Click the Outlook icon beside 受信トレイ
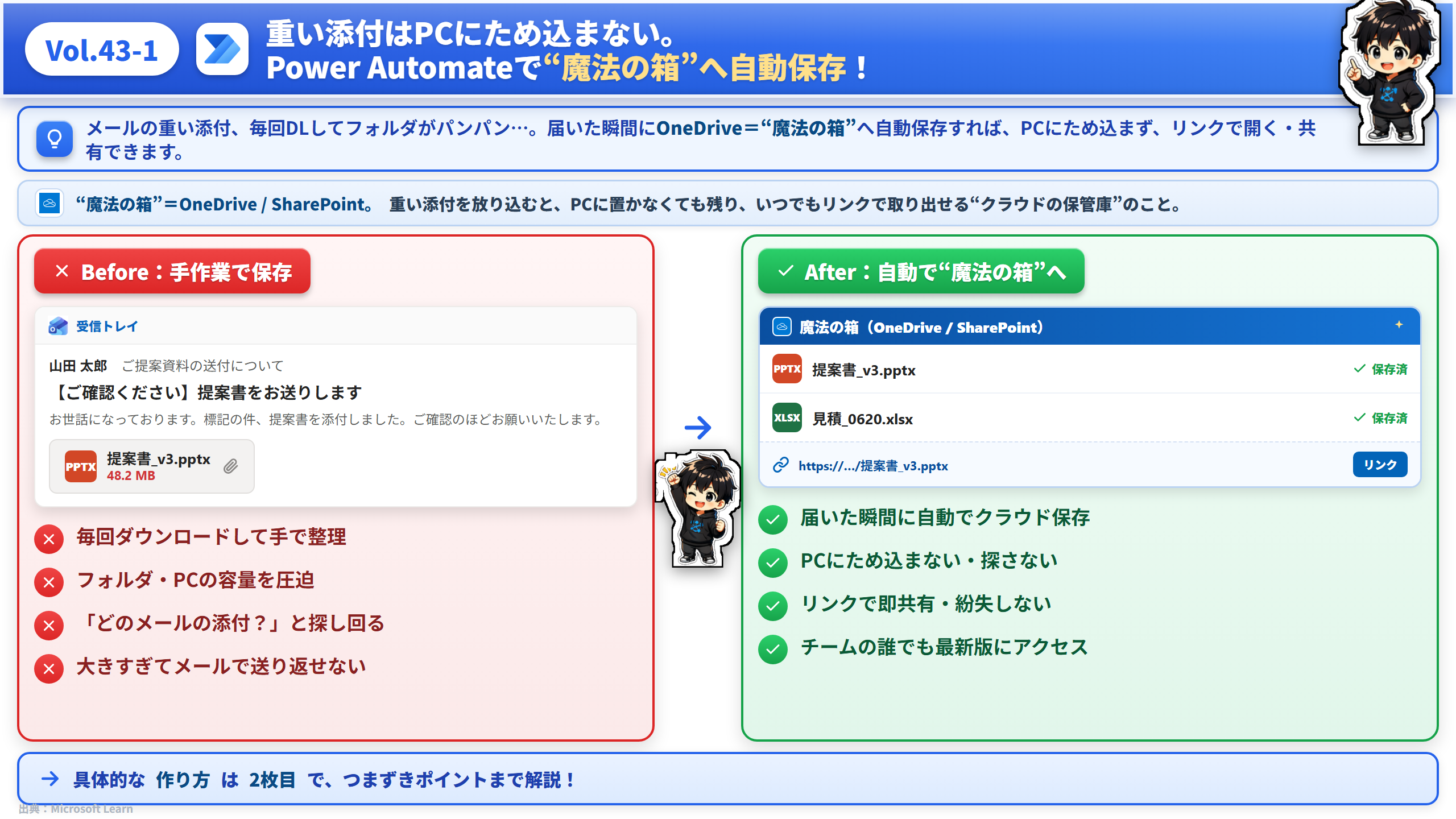Image resolution: width=1456 pixels, height=819 pixels. tap(58, 326)
